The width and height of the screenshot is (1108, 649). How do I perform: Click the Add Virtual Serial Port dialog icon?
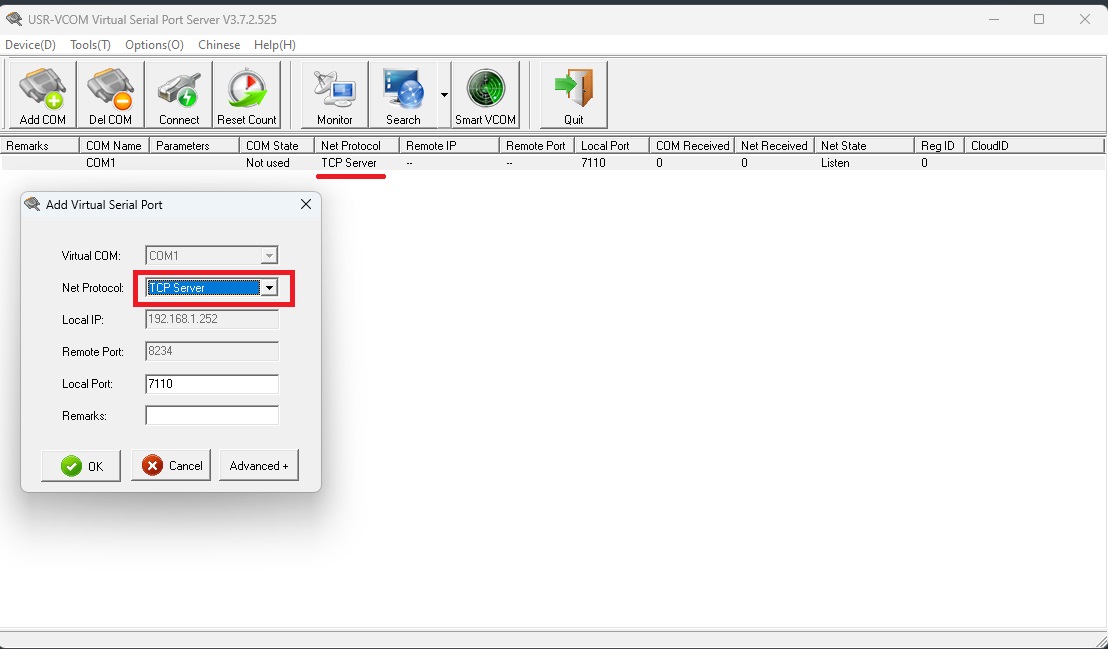click(x=33, y=204)
